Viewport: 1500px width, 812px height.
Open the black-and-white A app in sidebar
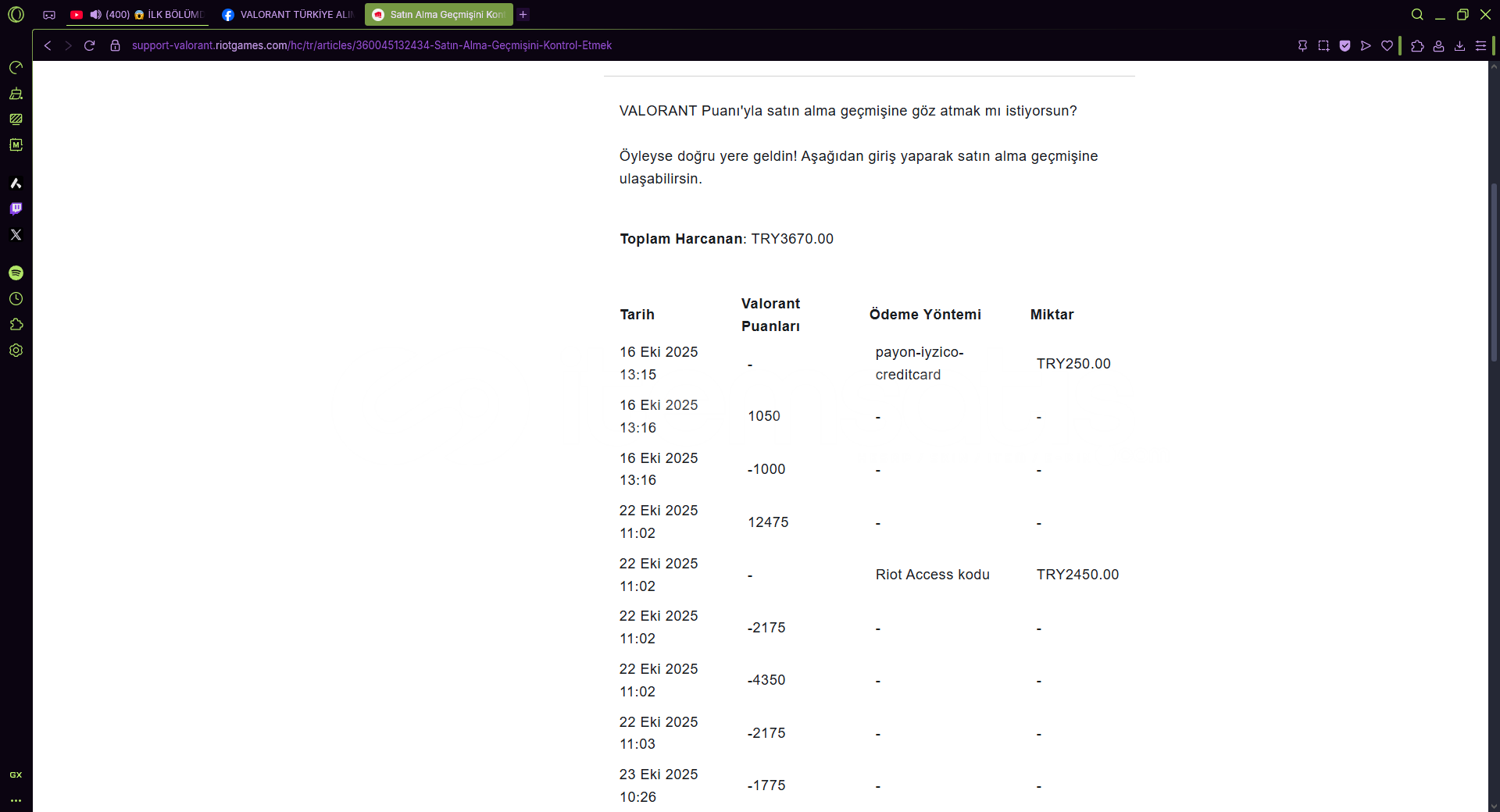[16, 183]
